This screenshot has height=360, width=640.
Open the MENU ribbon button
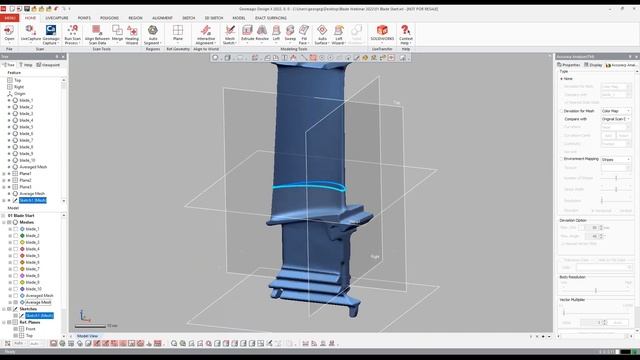[x=9, y=18]
